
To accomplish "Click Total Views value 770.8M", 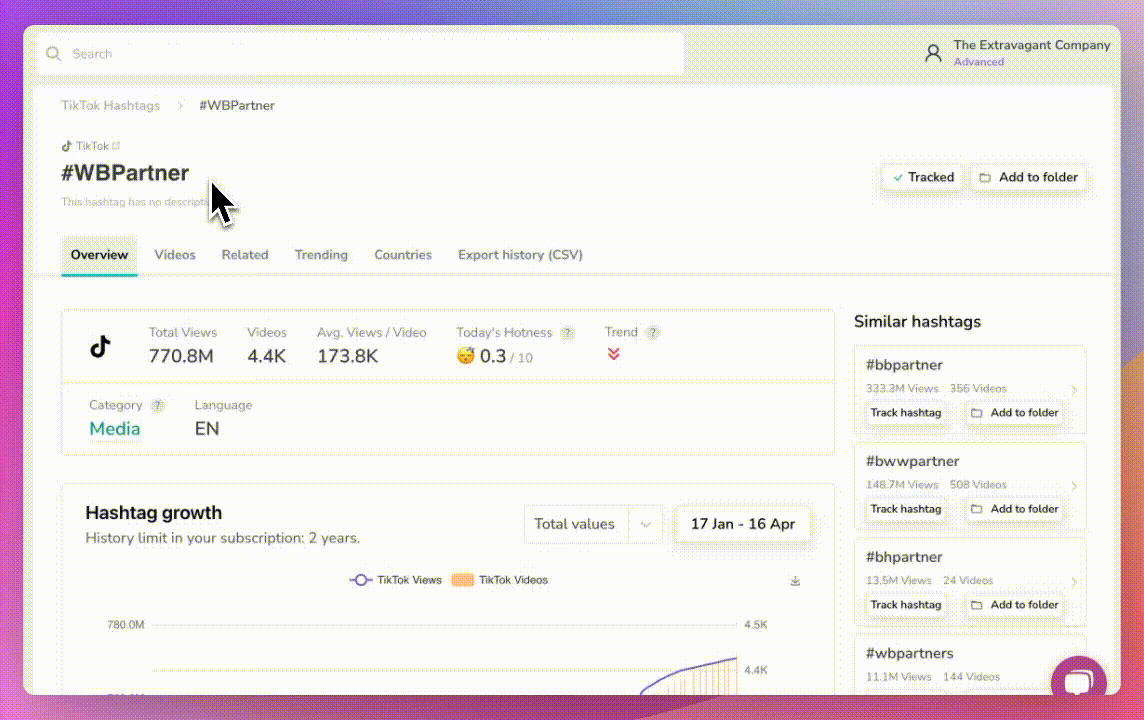I will pos(181,357).
